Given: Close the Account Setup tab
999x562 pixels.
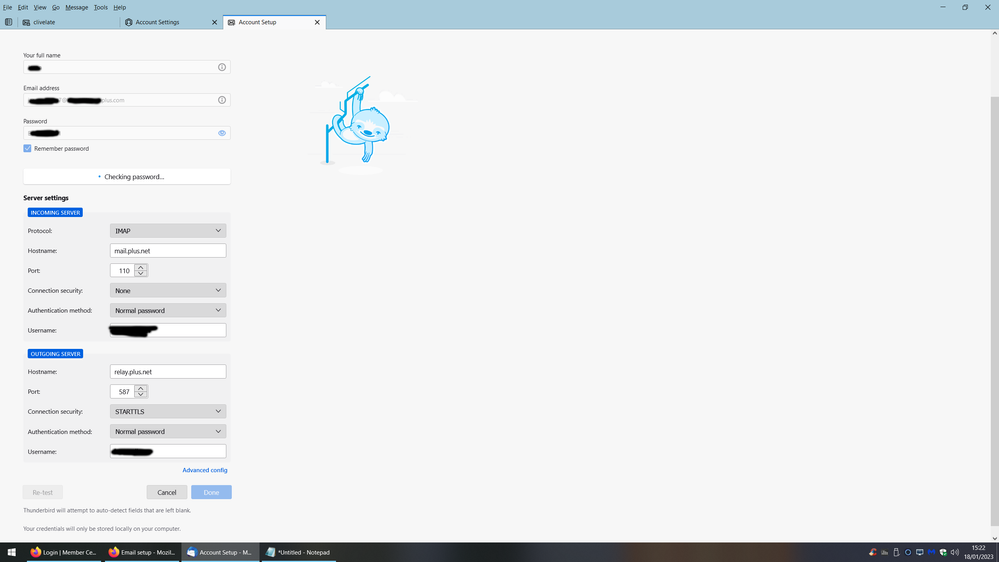Looking at the screenshot, I should tap(317, 22).
